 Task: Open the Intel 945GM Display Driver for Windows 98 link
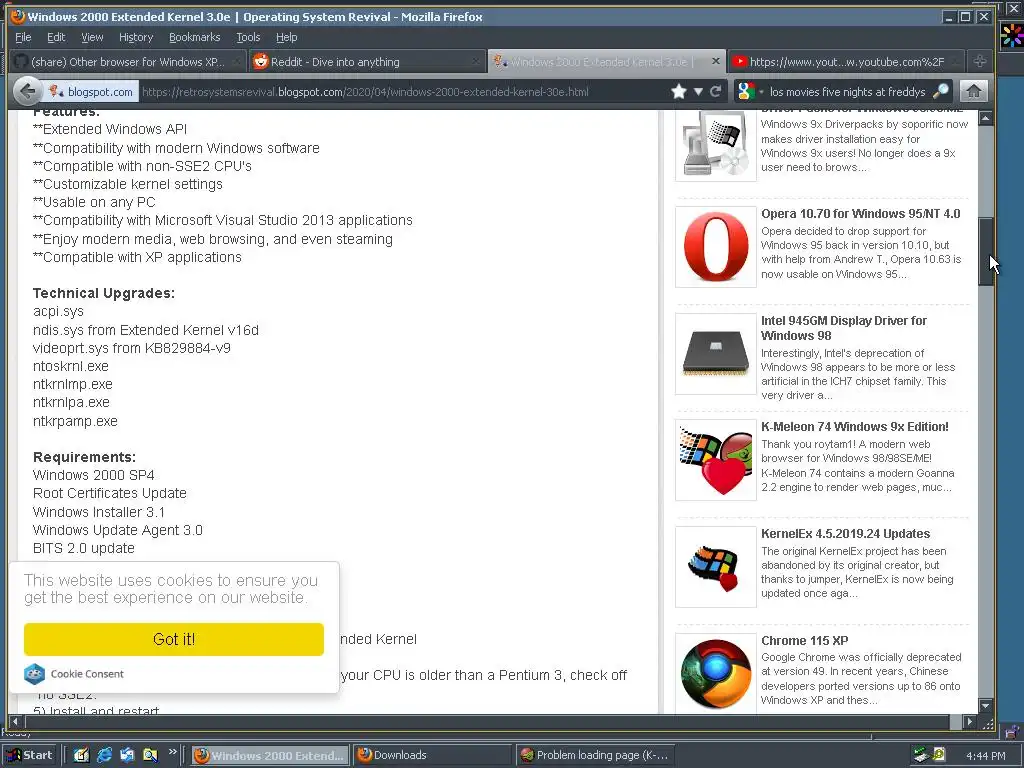[844, 328]
